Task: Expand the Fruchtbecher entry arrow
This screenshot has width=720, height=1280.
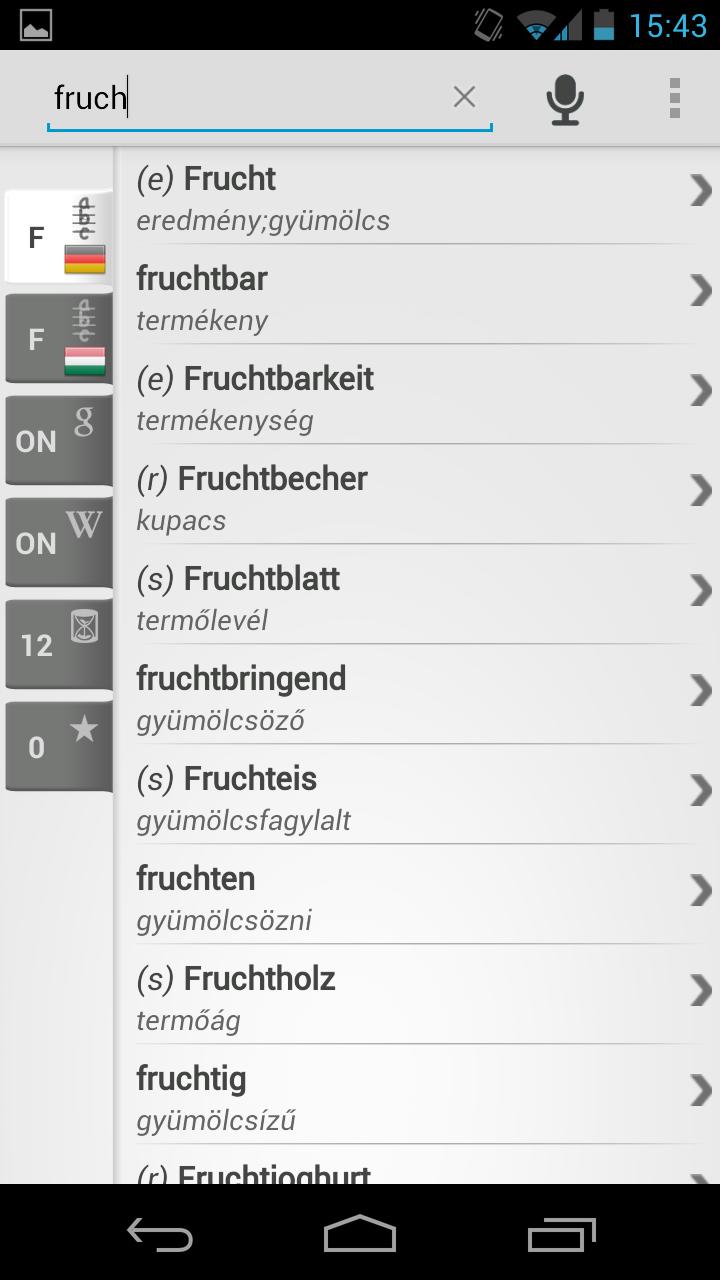Action: coord(700,490)
